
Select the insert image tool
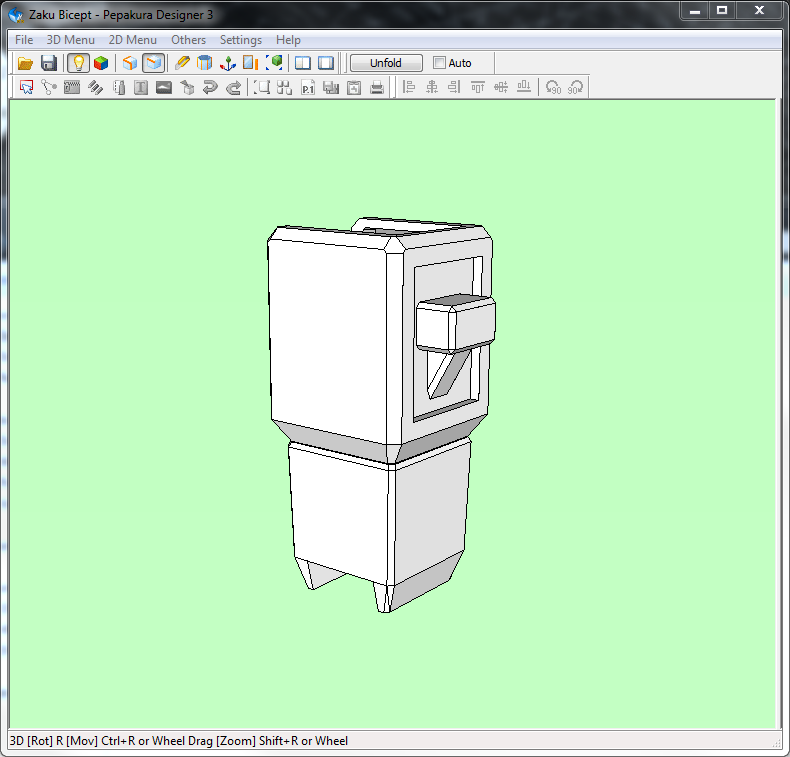(164, 87)
